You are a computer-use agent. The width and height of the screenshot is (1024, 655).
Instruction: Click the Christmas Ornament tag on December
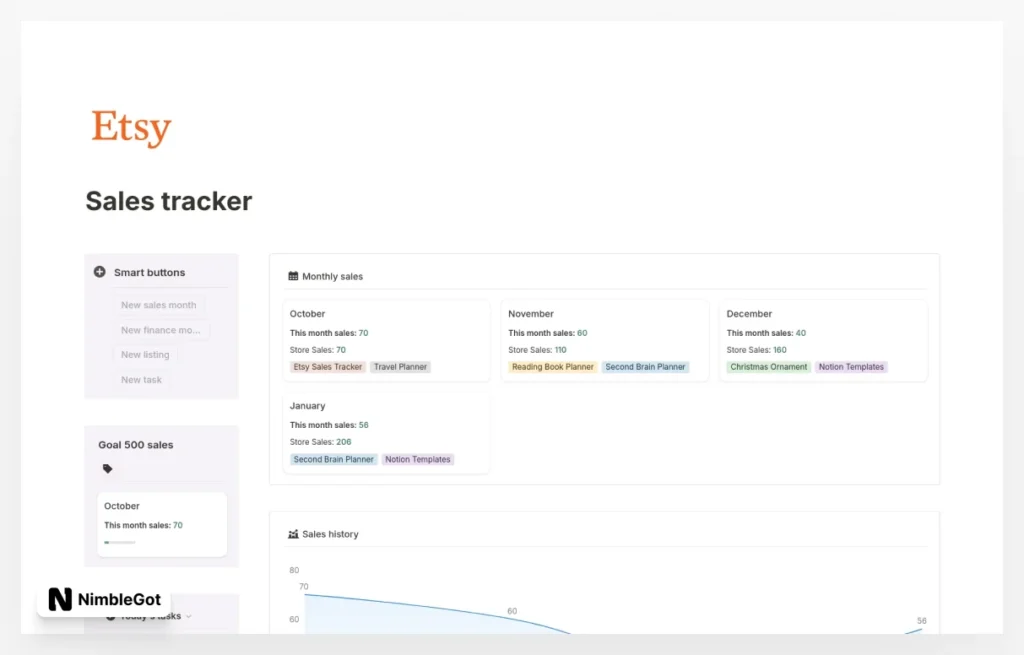767,366
